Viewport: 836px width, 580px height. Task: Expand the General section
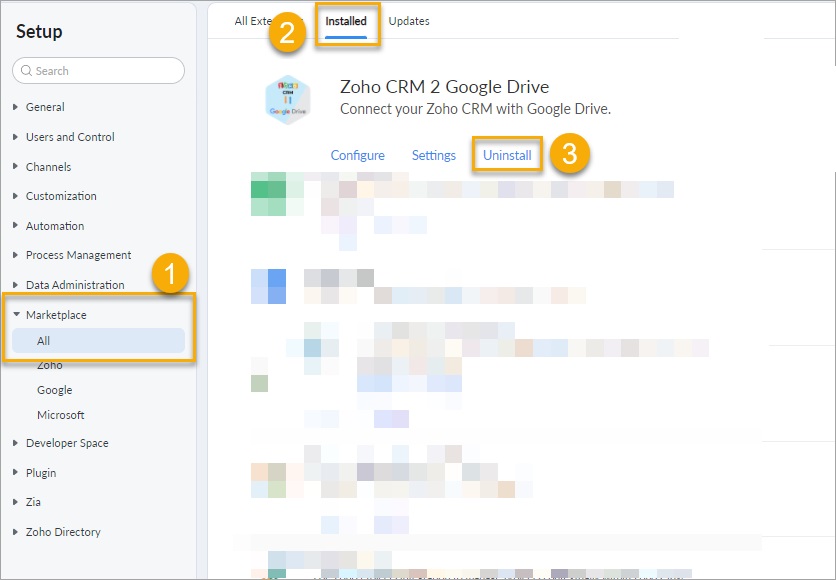[x=15, y=107]
